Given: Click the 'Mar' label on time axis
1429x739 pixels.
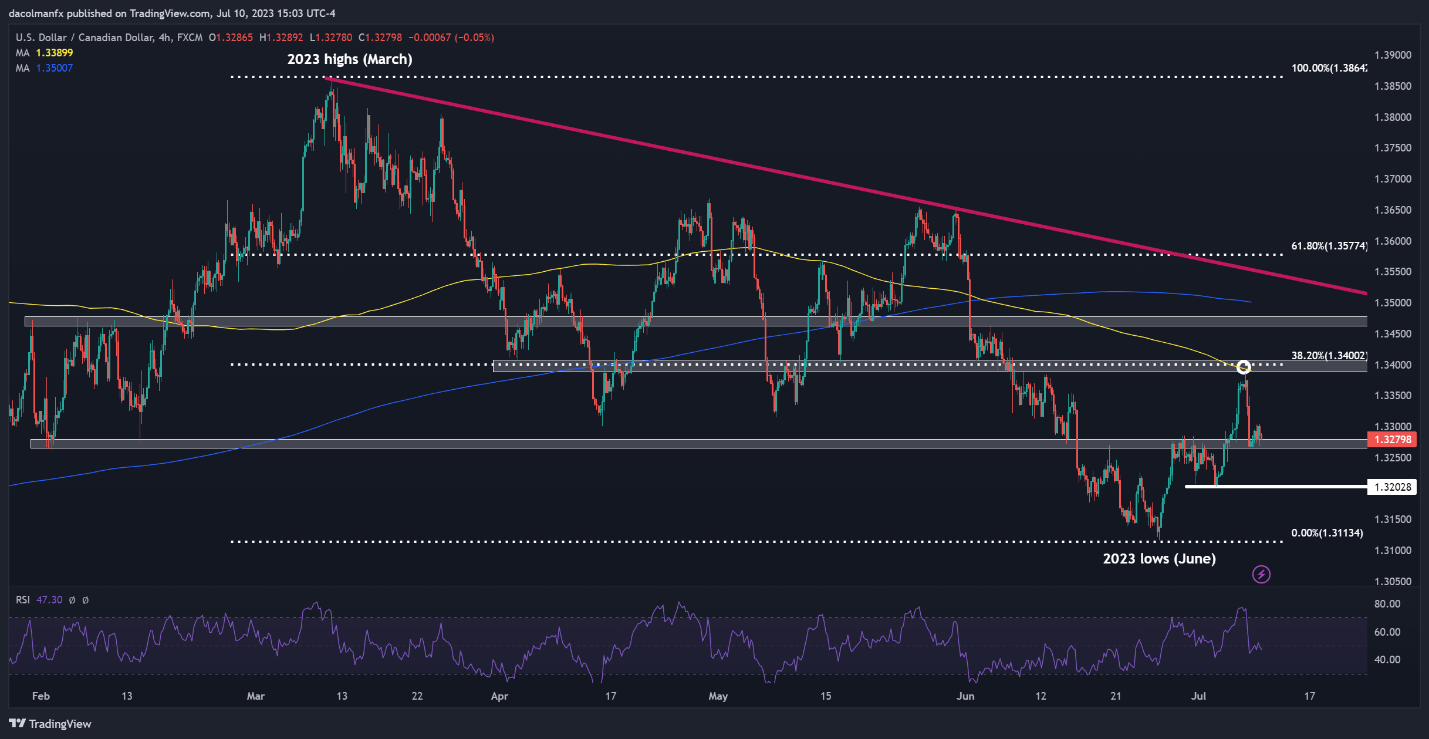Looking at the screenshot, I should point(257,694).
